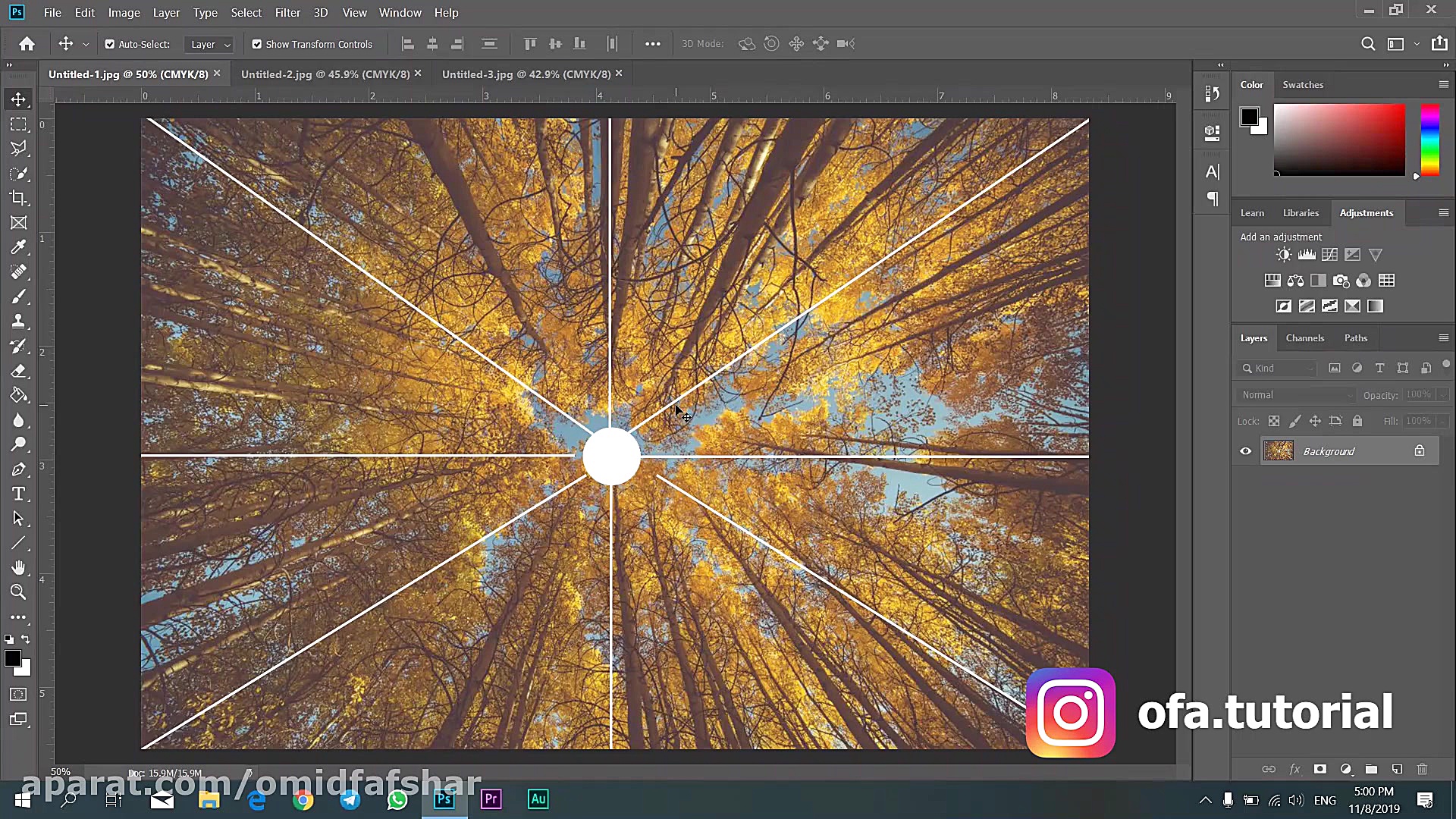Switch to the Channels tab

click(1304, 338)
